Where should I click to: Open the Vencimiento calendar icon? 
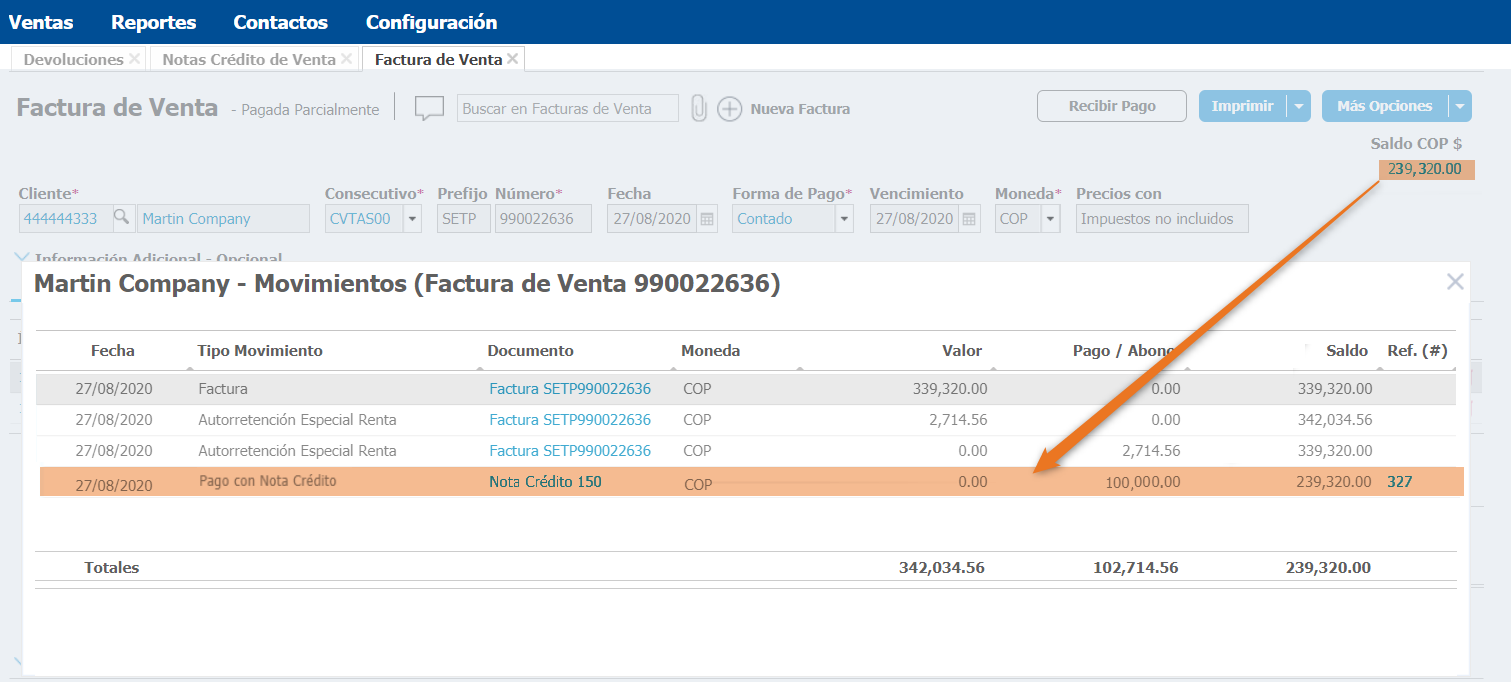click(969, 218)
